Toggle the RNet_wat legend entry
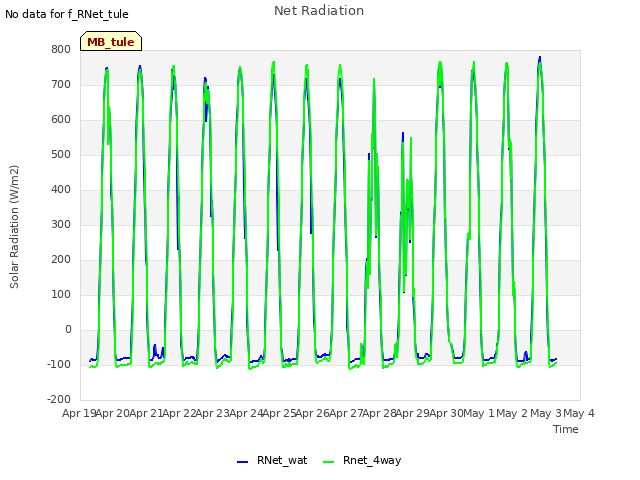This screenshot has width=640, height=480. (272, 460)
